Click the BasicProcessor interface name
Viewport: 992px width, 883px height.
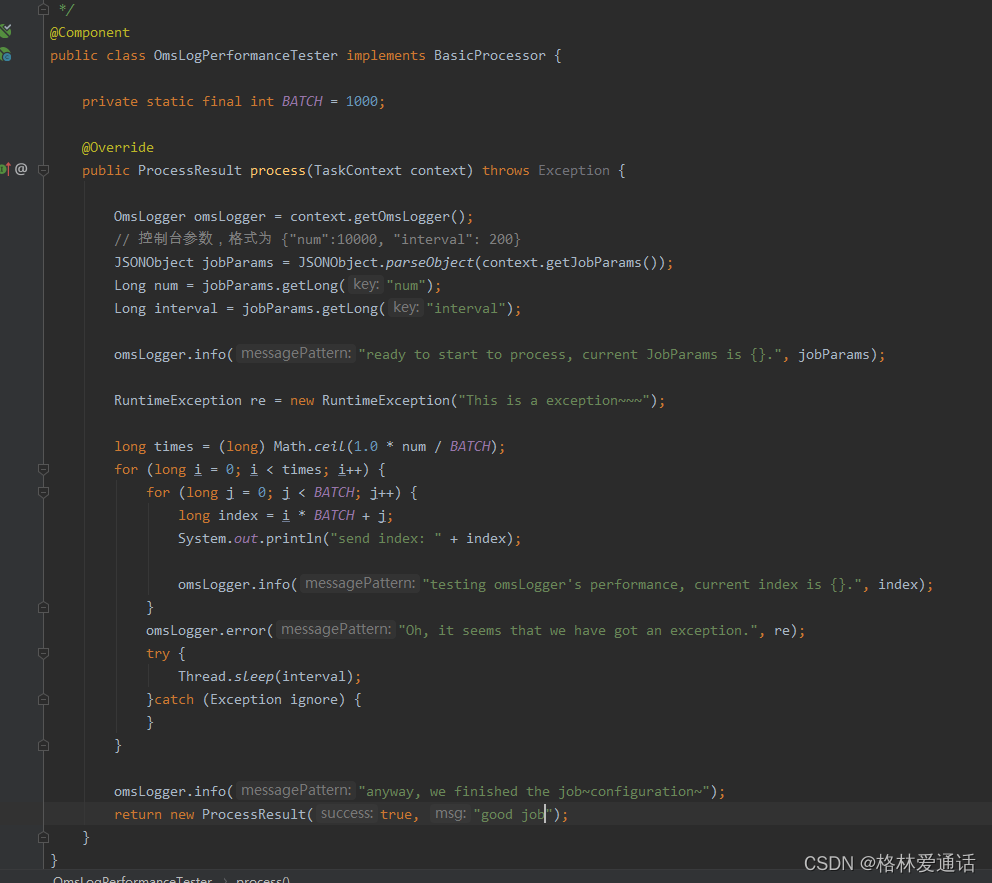(489, 55)
